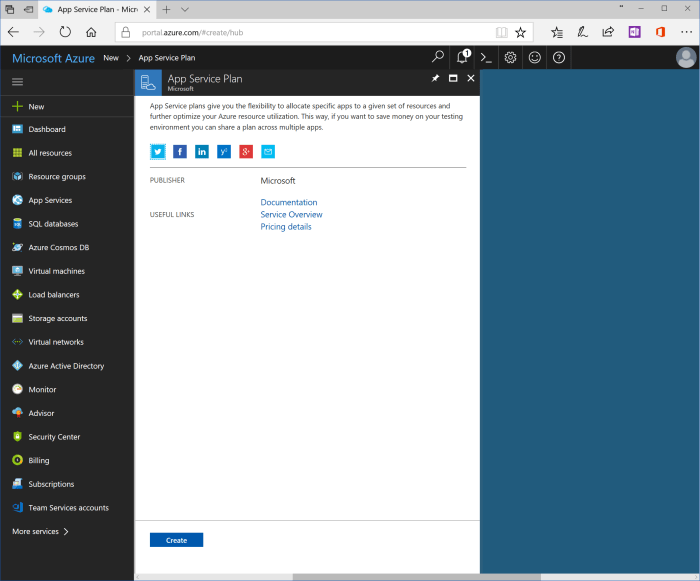Open Advisor icon in sidebar
The height and width of the screenshot is (581, 700).
pyautogui.click(x=17, y=413)
